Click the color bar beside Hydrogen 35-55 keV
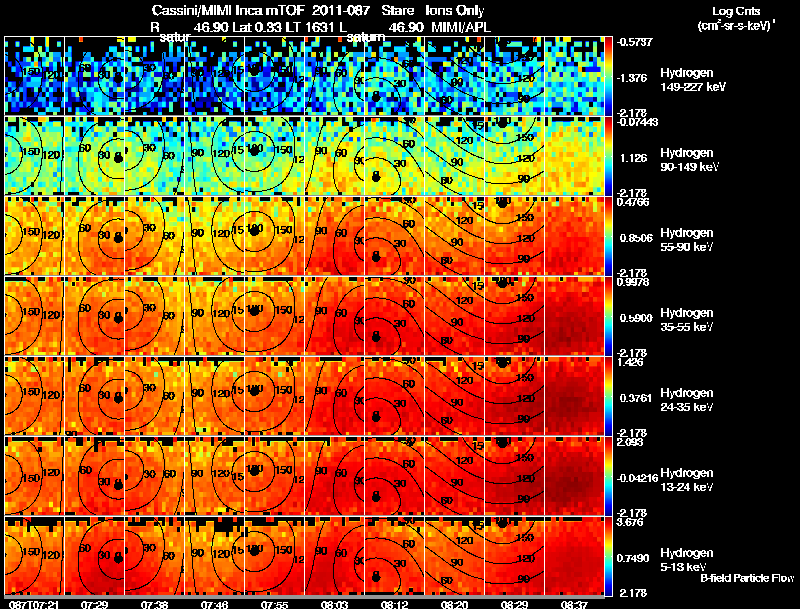800x609 pixels. (608, 316)
